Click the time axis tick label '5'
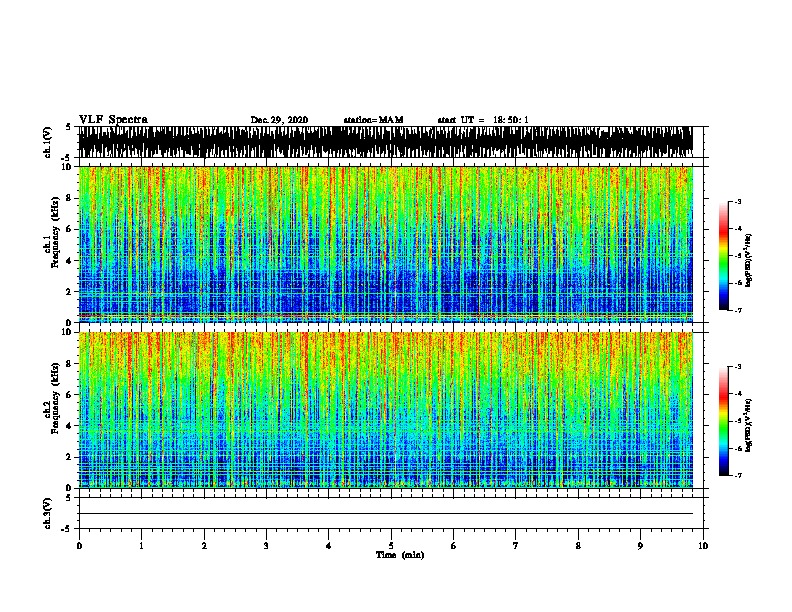The width and height of the screenshot is (792, 612). click(391, 546)
